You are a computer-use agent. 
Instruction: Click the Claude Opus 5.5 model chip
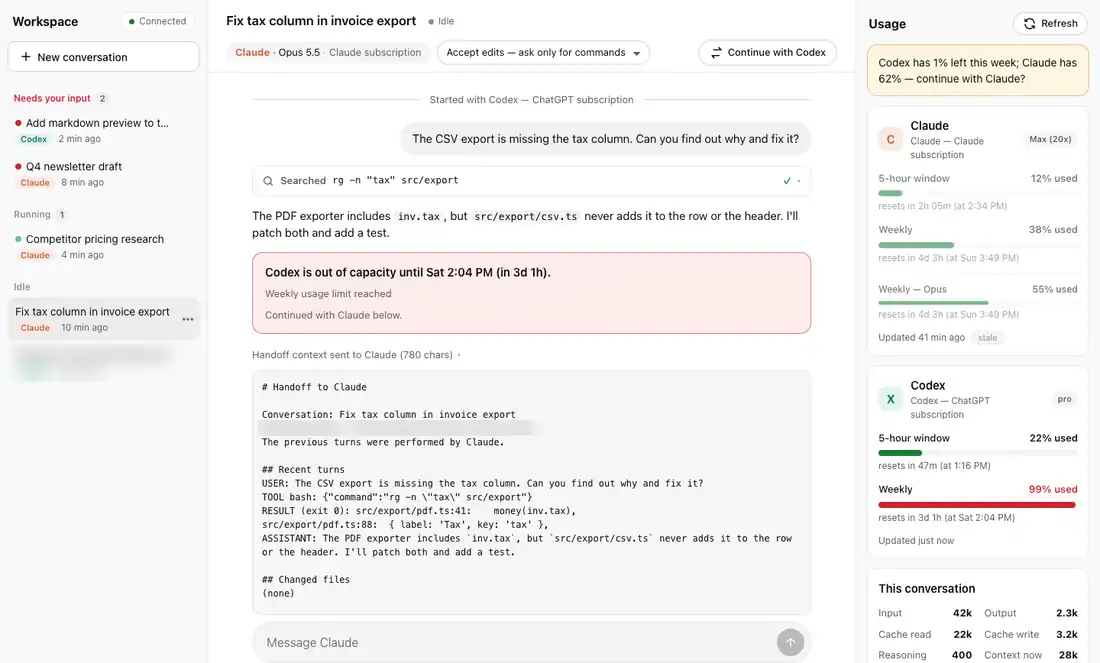pos(328,53)
